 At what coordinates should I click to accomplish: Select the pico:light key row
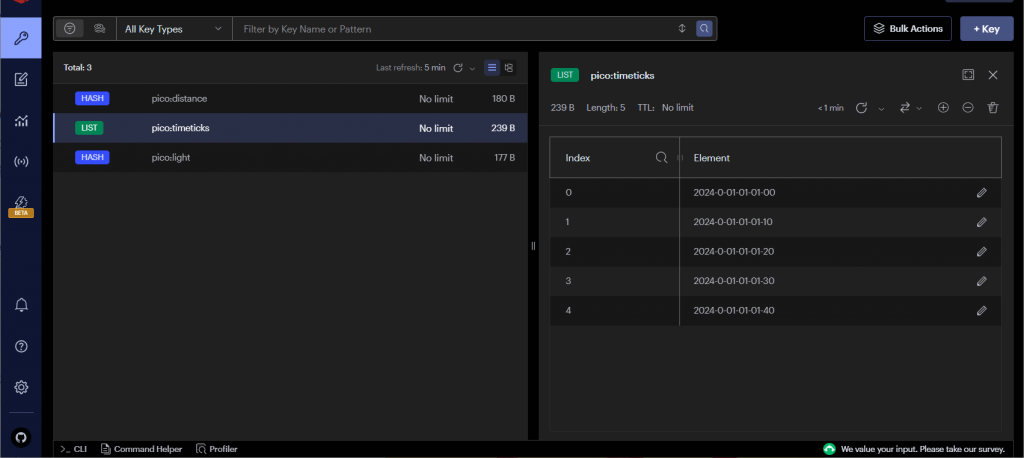tap(290, 157)
